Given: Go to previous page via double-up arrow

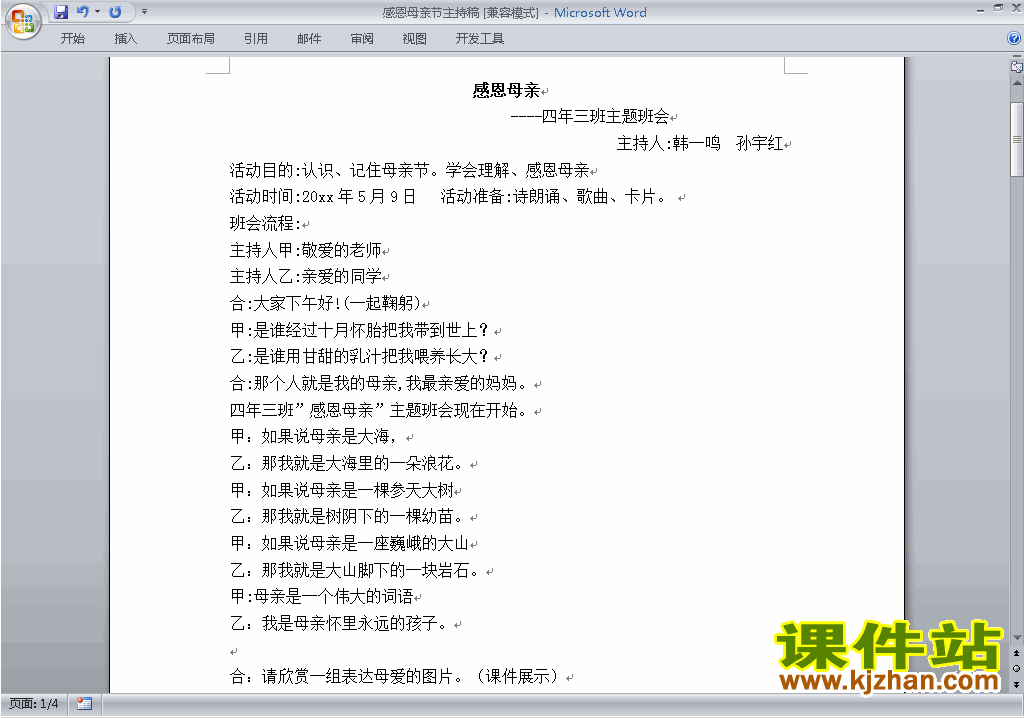Looking at the screenshot, I should (x=1016, y=653).
